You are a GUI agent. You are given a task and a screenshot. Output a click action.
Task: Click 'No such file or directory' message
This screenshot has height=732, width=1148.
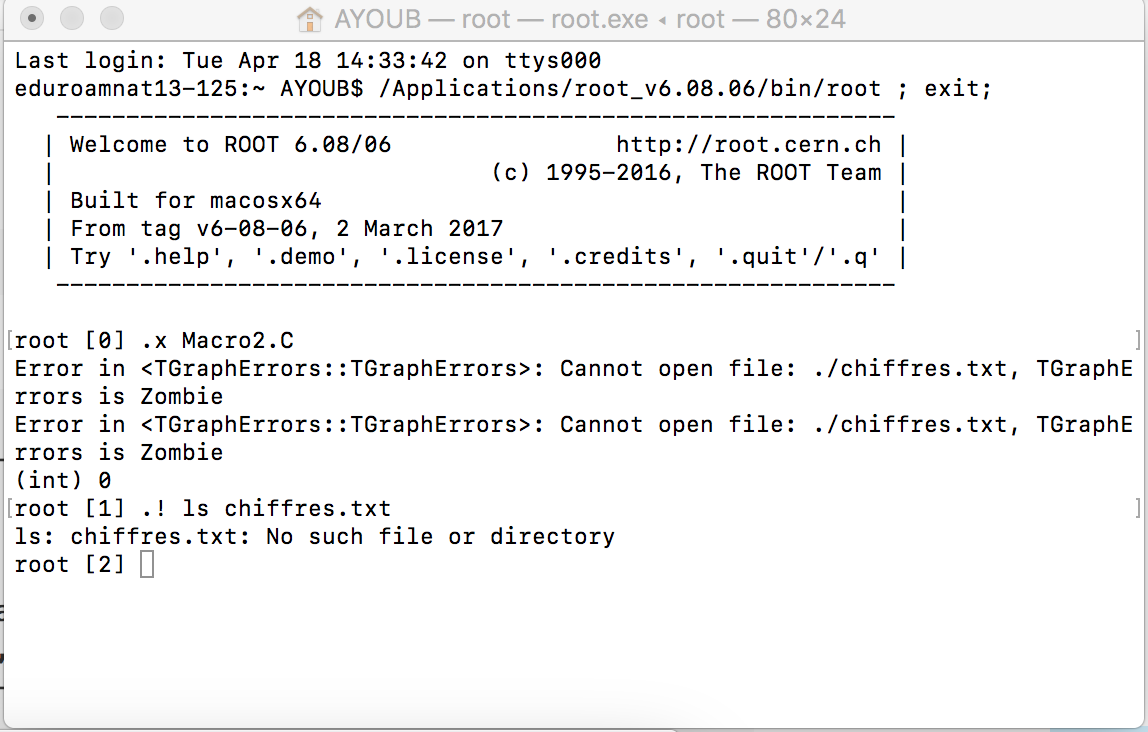click(x=440, y=537)
